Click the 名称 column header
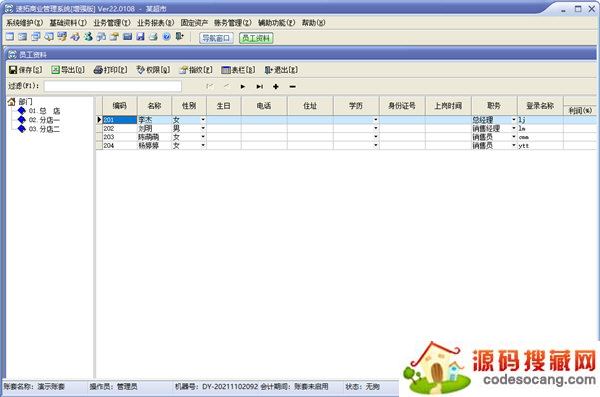The image size is (600, 397). tap(155, 106)
